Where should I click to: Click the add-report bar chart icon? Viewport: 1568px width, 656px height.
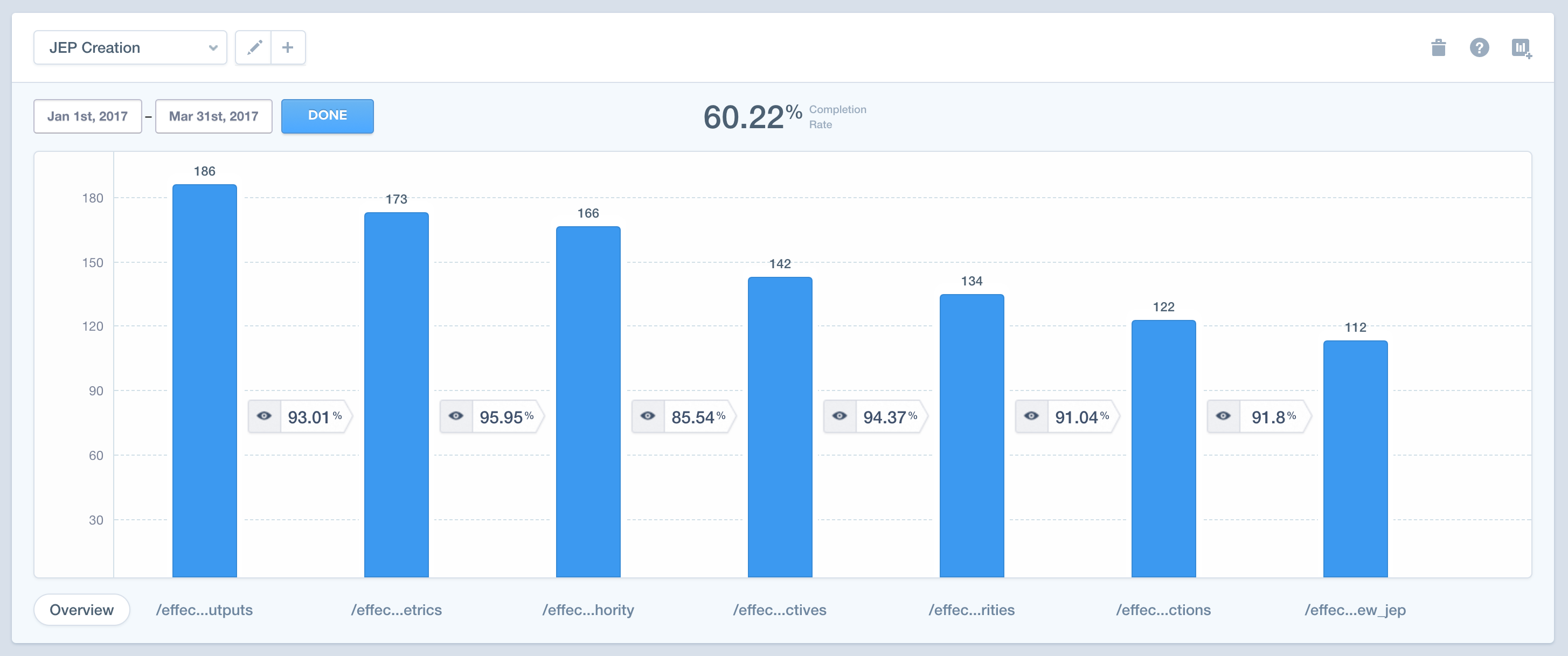pyautogui.click(x=1521, y=47)
